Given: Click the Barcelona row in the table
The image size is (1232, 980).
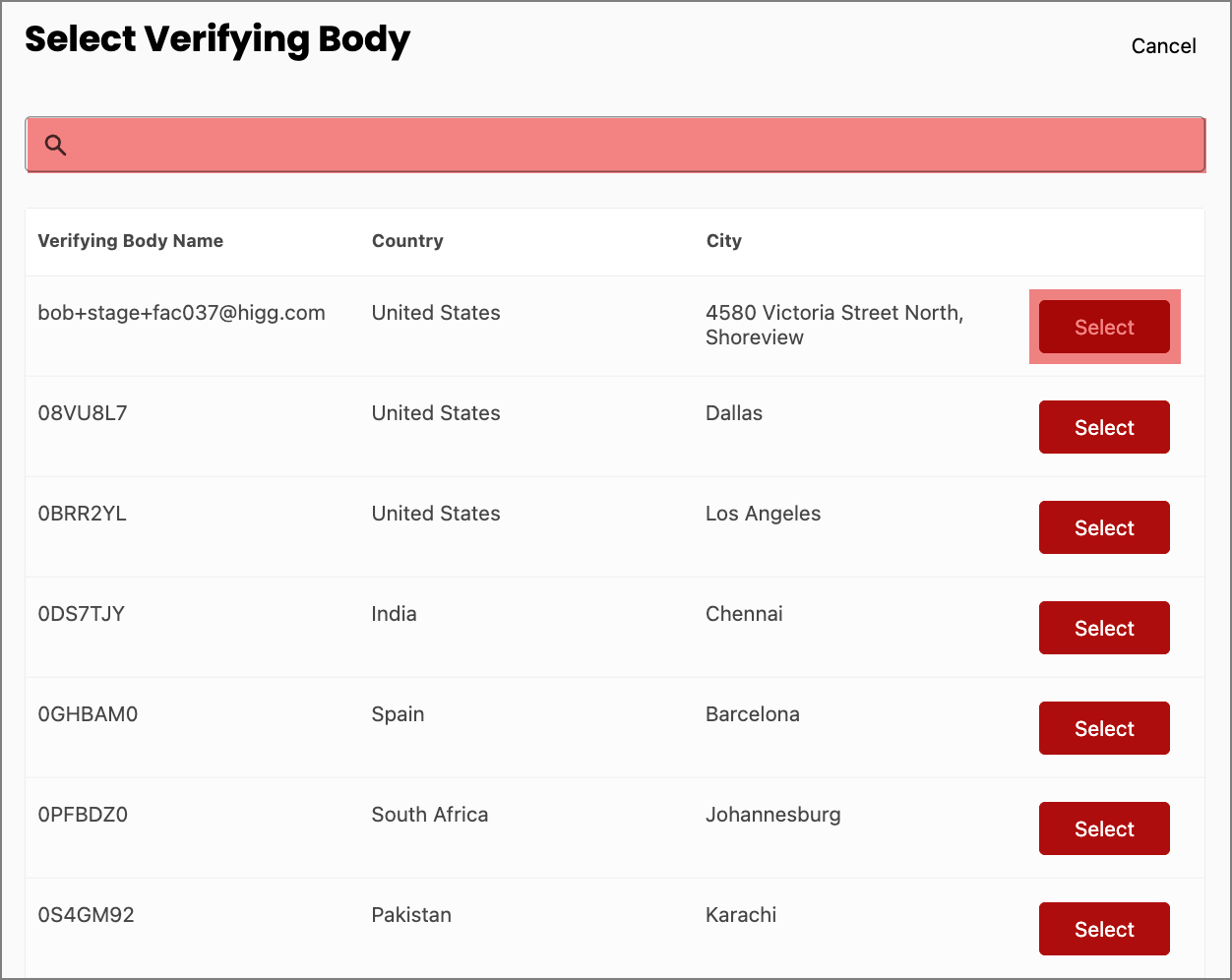Looking at the screenshot, I should (x=753, y=713).
